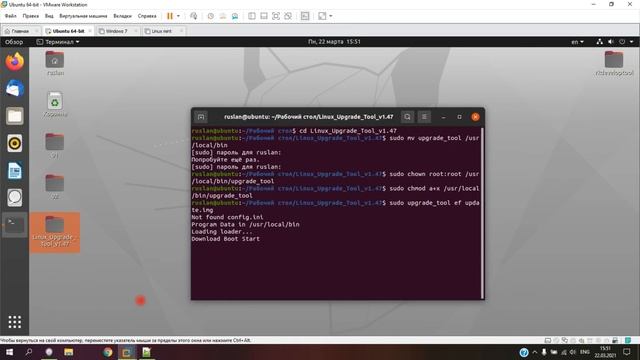Click the terminal vertical scrollbar
The image size is (640, 360).
482,213
